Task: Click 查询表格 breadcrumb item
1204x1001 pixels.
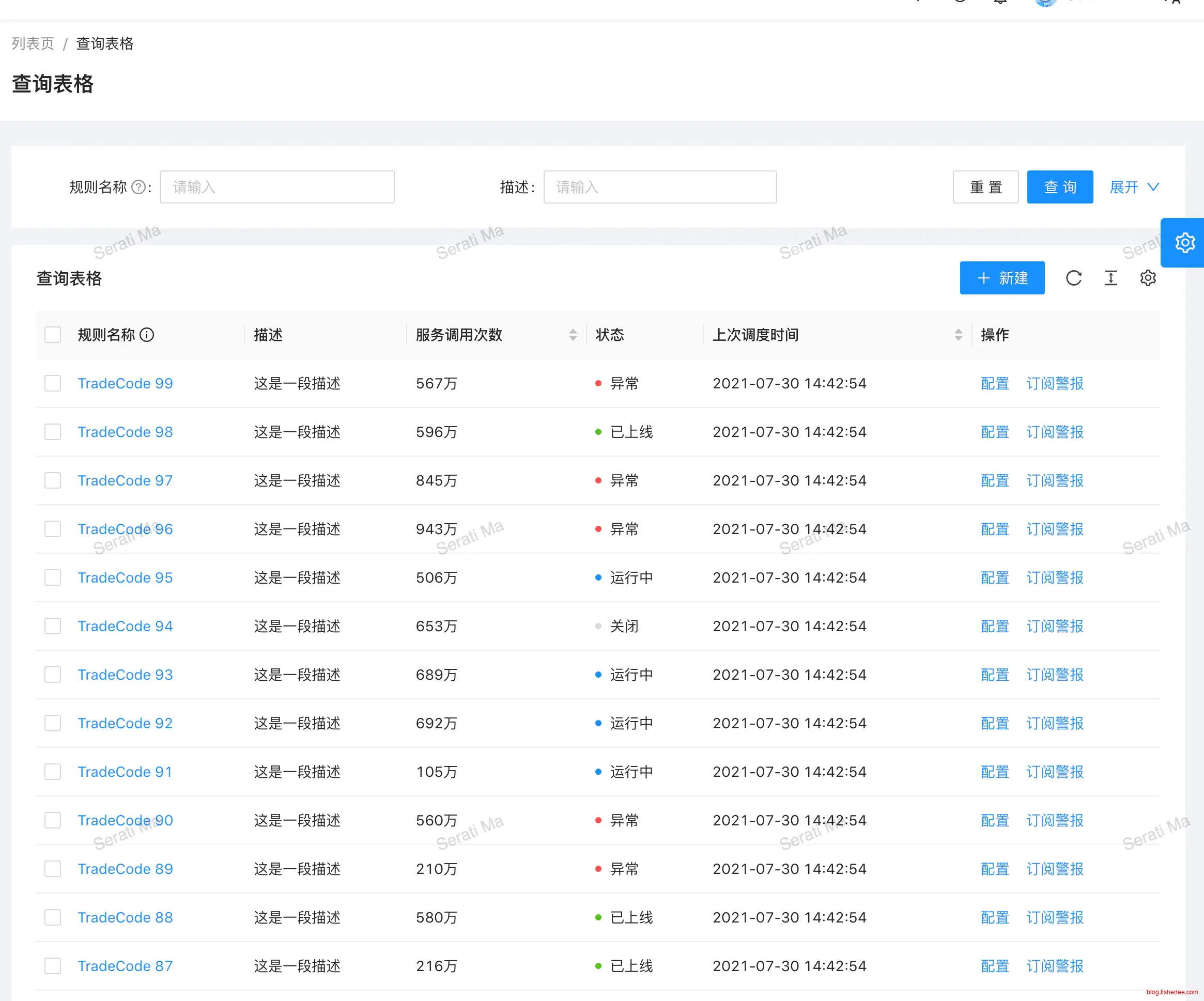Action: point(105,43)
